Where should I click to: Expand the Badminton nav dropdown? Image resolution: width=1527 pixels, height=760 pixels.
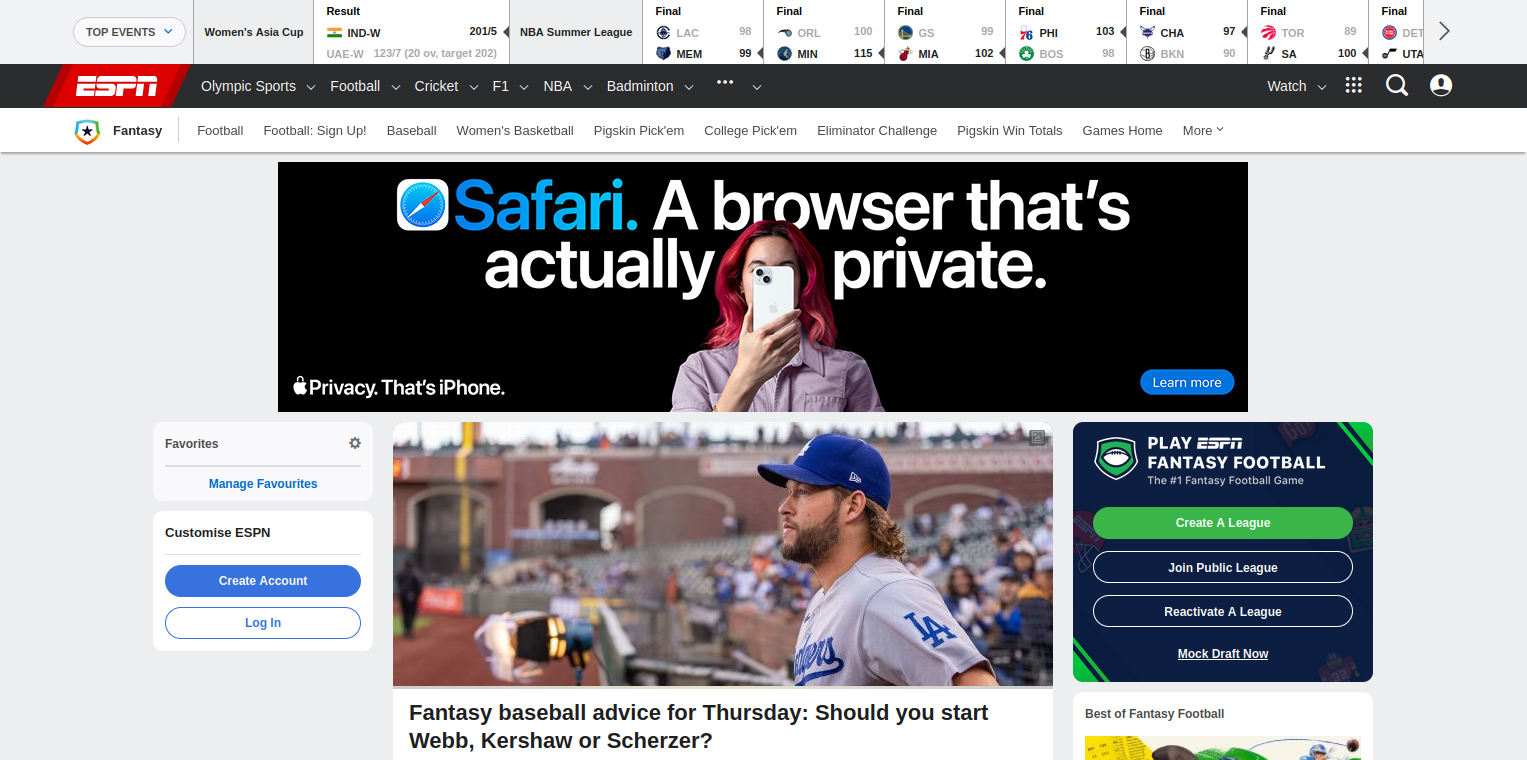click(x=649, y=86)
